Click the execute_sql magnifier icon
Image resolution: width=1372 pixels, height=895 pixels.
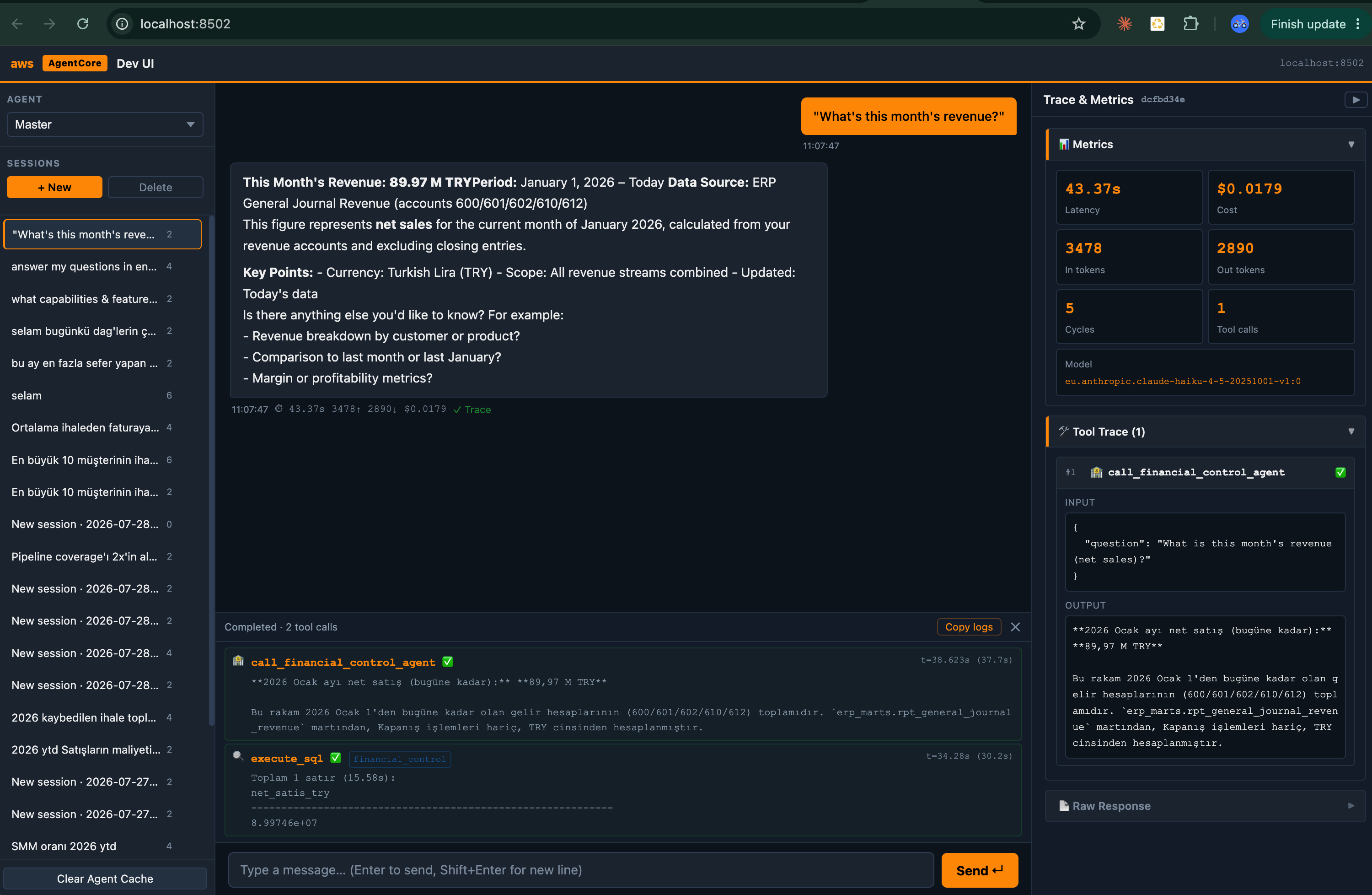click(x=237, y=756)
